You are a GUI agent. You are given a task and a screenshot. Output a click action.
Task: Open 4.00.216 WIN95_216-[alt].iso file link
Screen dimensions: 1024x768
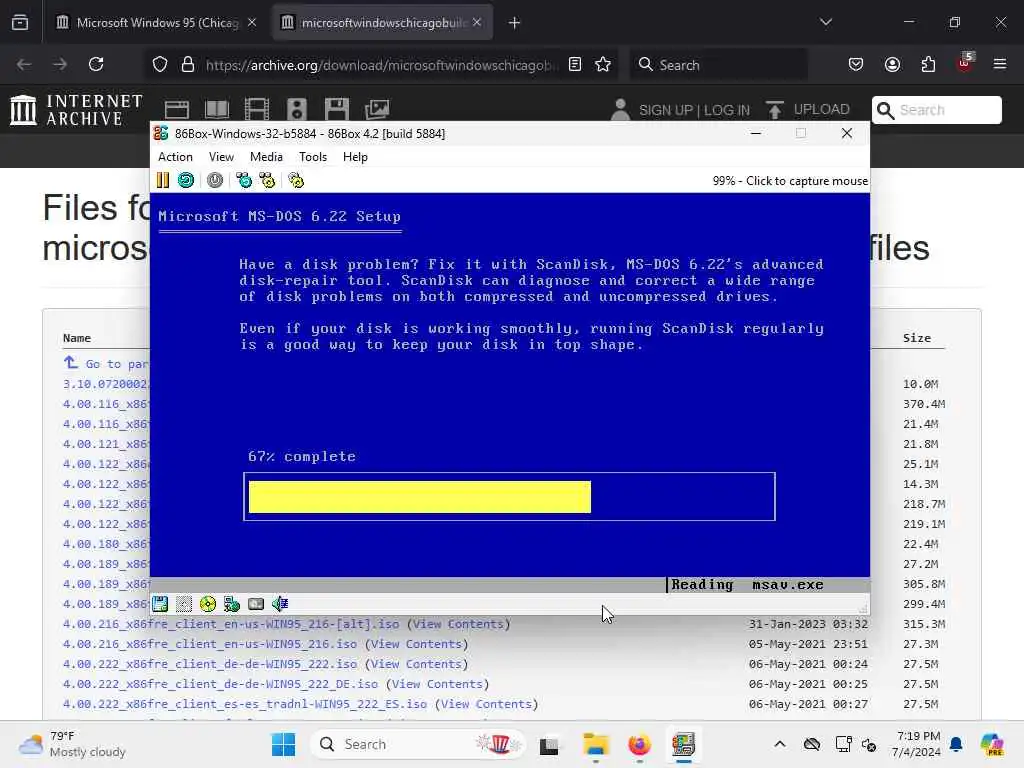[231, 624]
